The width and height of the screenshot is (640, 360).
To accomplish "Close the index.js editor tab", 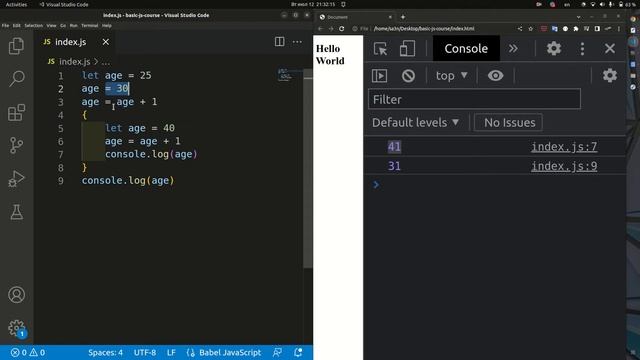I will (106, 42).
